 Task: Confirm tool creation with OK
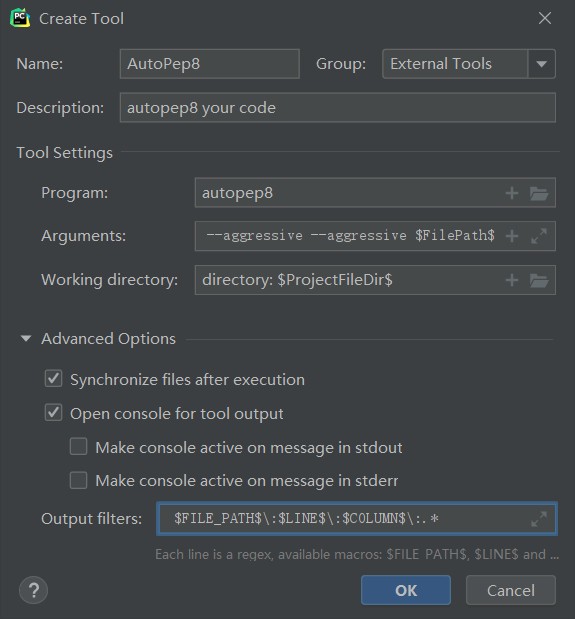click(x=406, y=590)
